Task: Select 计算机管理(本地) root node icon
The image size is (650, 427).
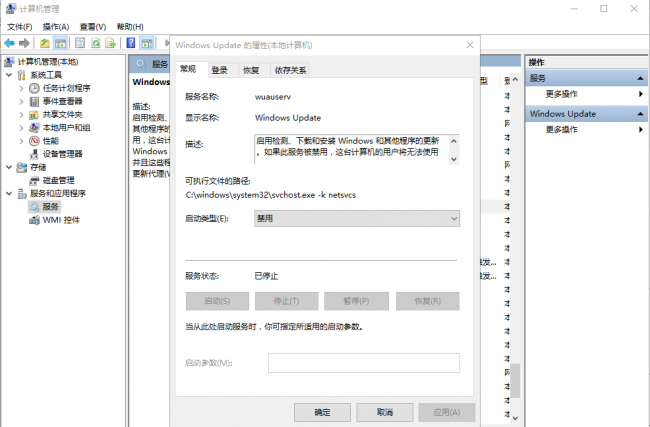Action: pyautogui.click(x=10, y=62)
